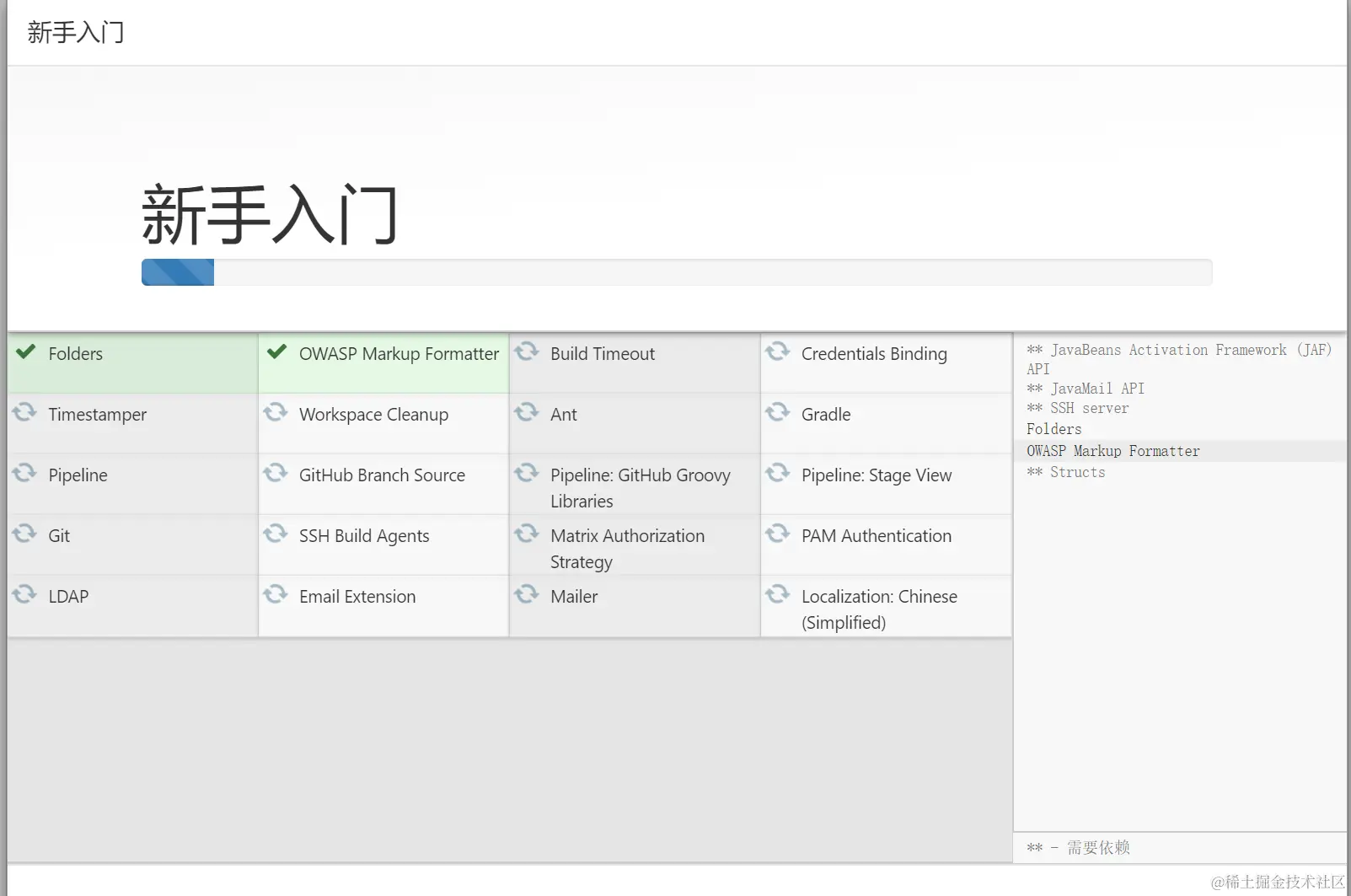The height and width of the screenshot is (896, 1351).
Task: Click the Email Extension plugin label
Action: click(x=357, y=597)
